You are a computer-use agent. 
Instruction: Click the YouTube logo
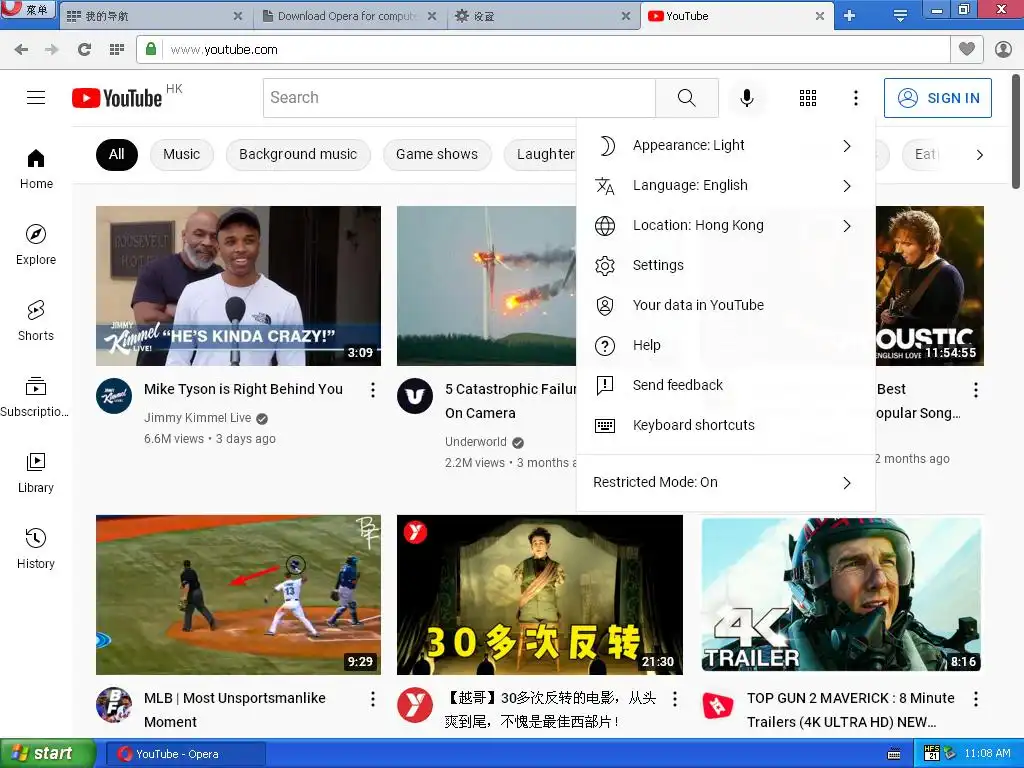117,98
